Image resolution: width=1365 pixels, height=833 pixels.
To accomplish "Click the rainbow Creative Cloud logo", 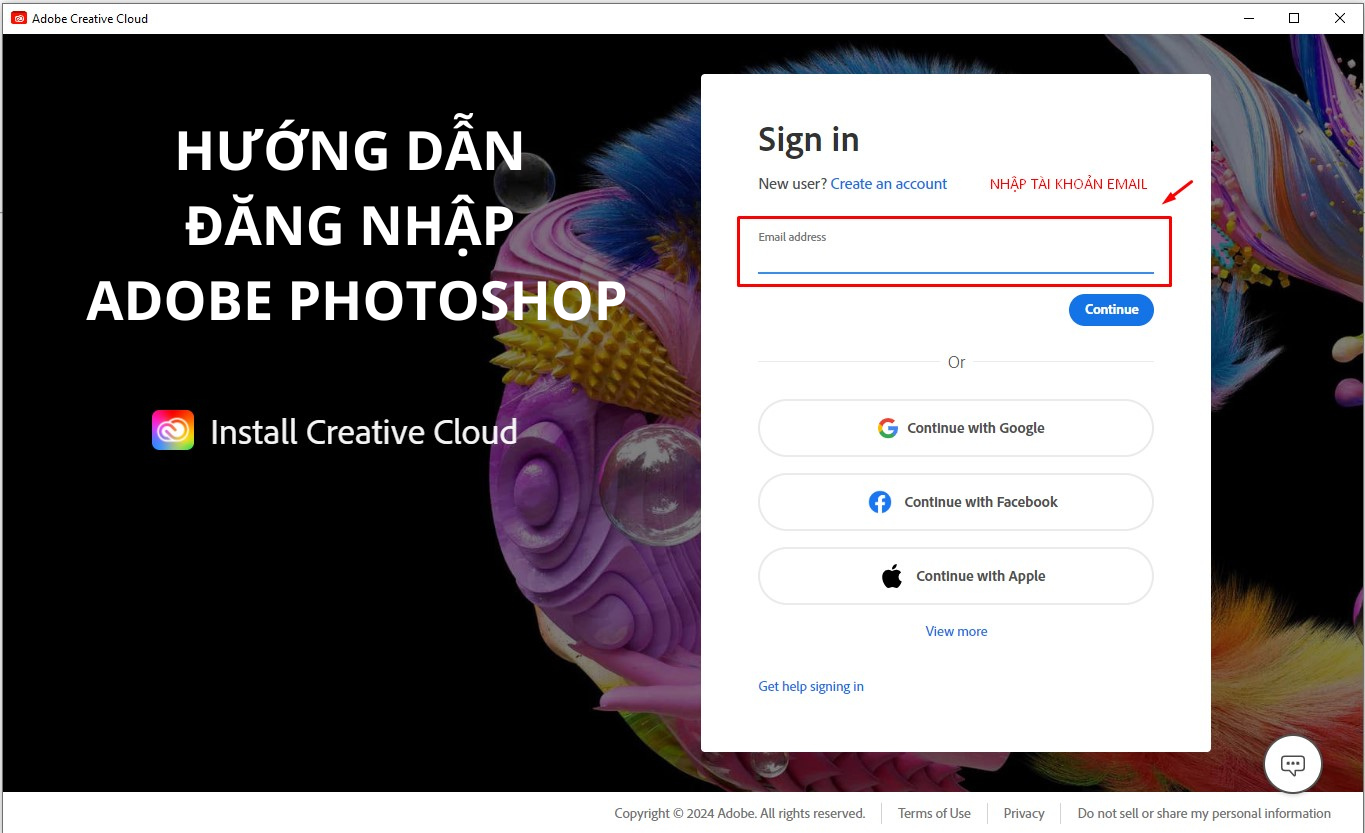I will (173, 431).
